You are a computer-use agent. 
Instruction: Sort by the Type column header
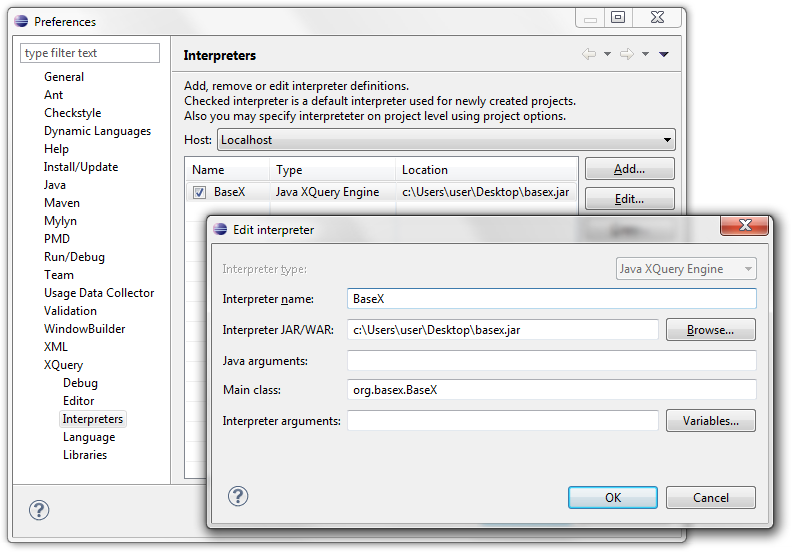coord(333,170)
